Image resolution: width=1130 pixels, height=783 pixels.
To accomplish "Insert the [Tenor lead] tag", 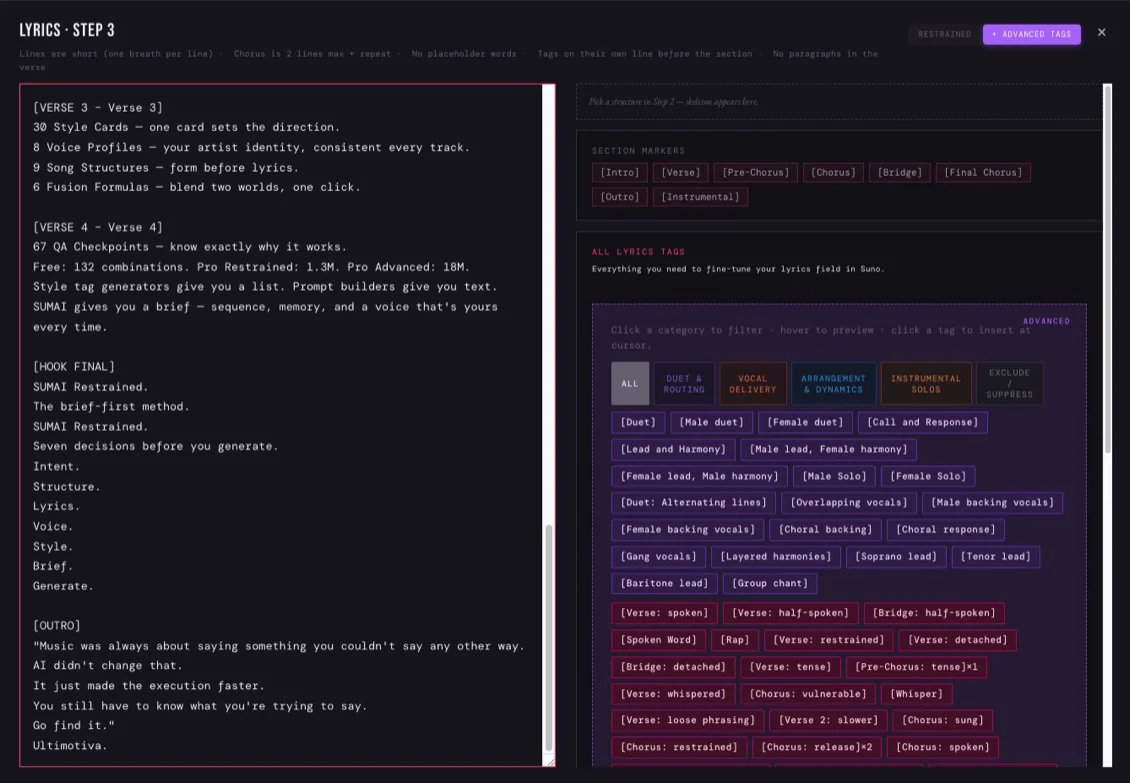I will [x=995, y=557].
